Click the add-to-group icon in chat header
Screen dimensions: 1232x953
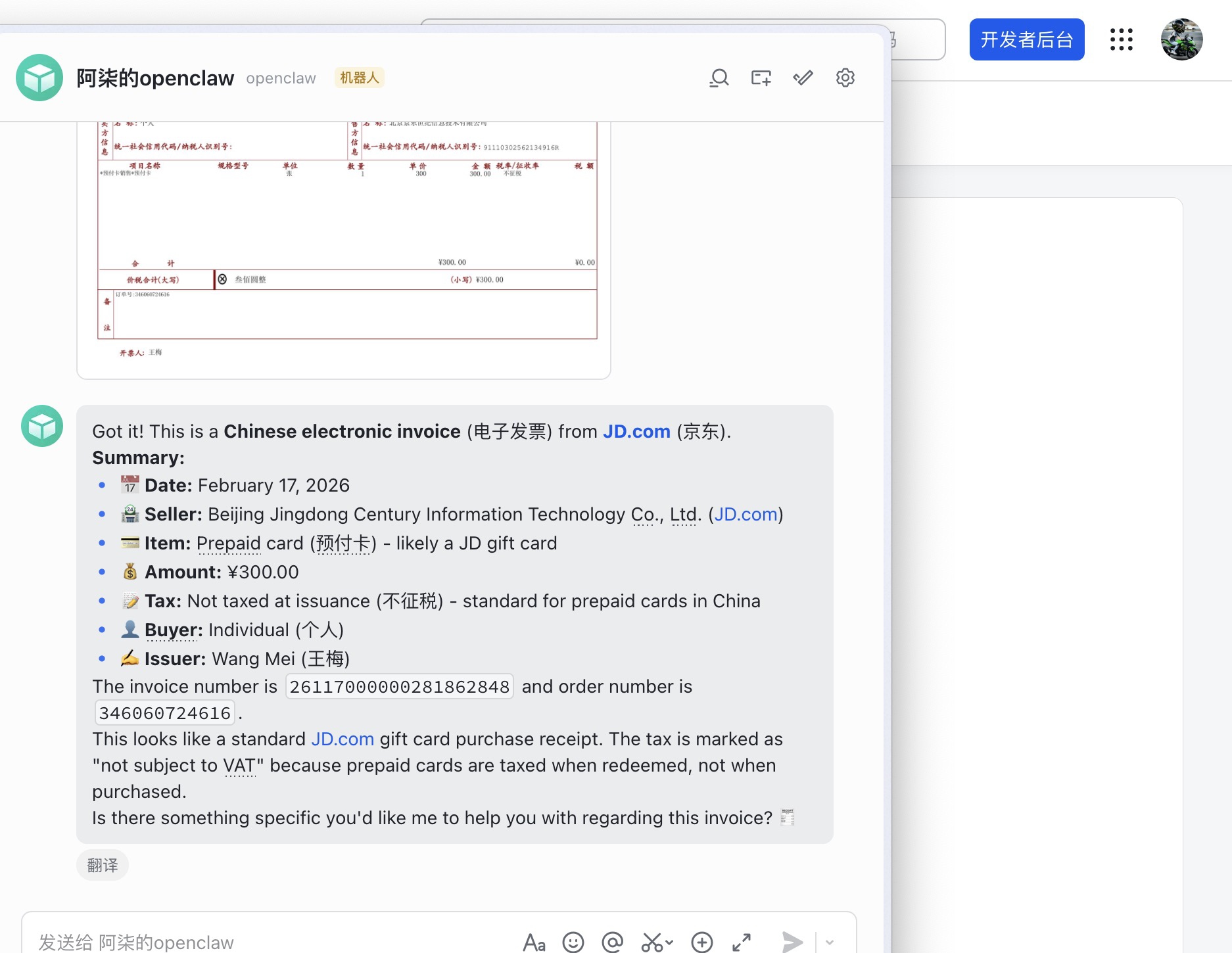pyautogui.click(x=761, y=78)
